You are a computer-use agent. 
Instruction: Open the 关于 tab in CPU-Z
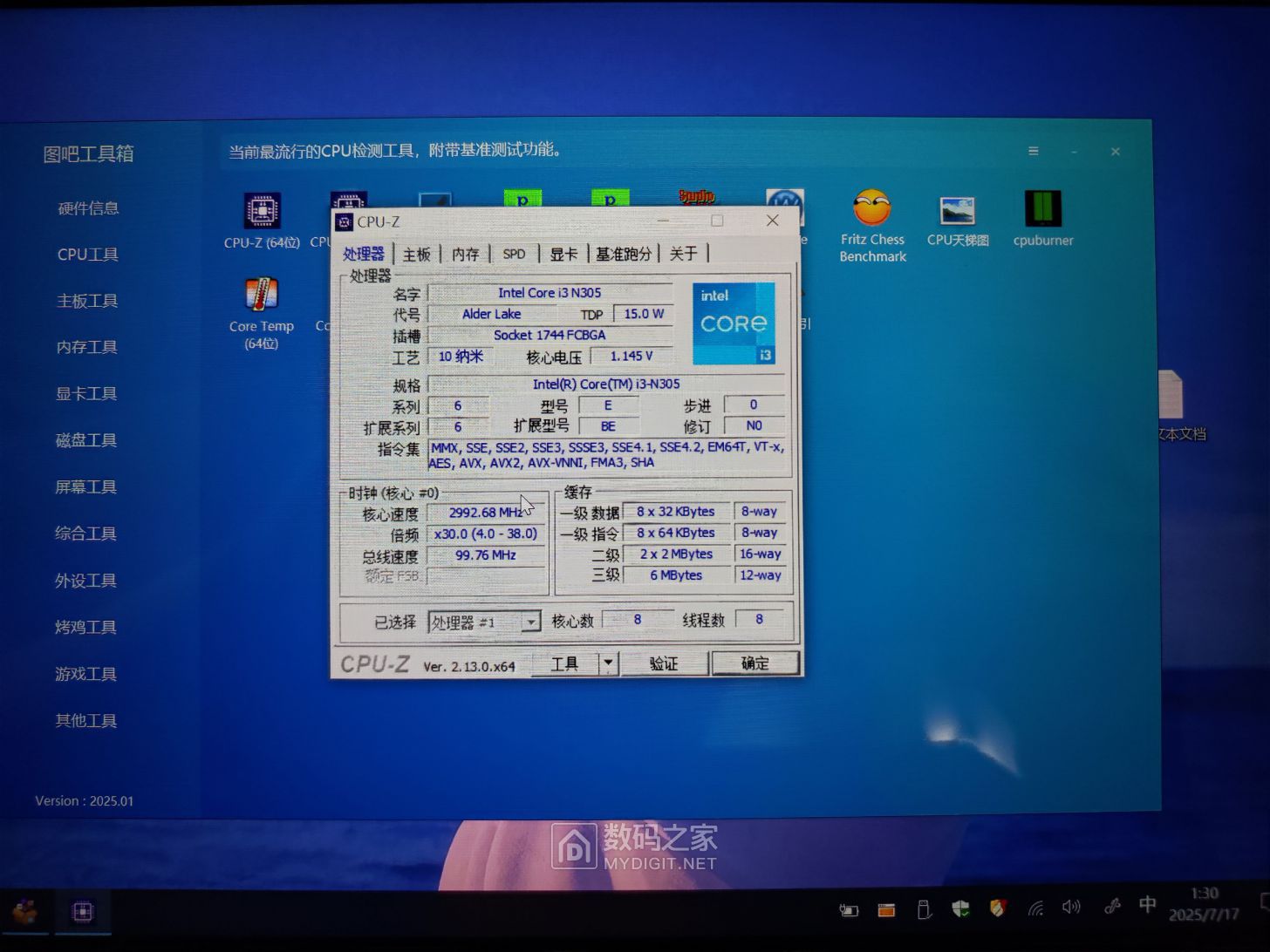pos(683,254)
